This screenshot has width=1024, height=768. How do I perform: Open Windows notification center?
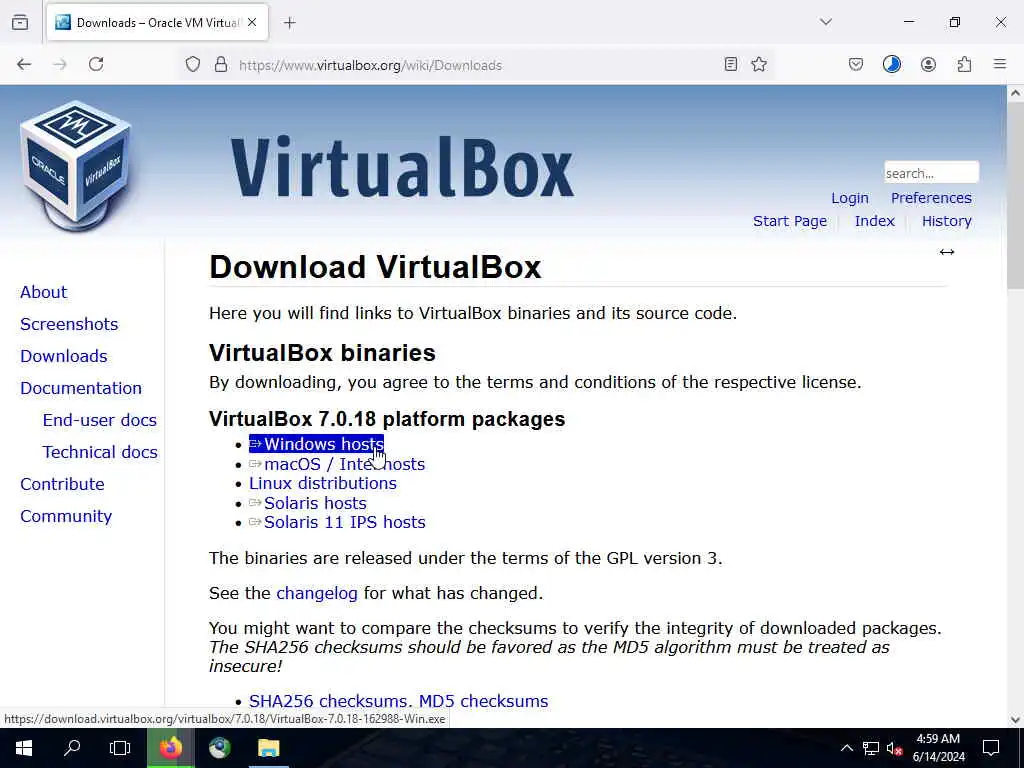click(x=991, y=748)
